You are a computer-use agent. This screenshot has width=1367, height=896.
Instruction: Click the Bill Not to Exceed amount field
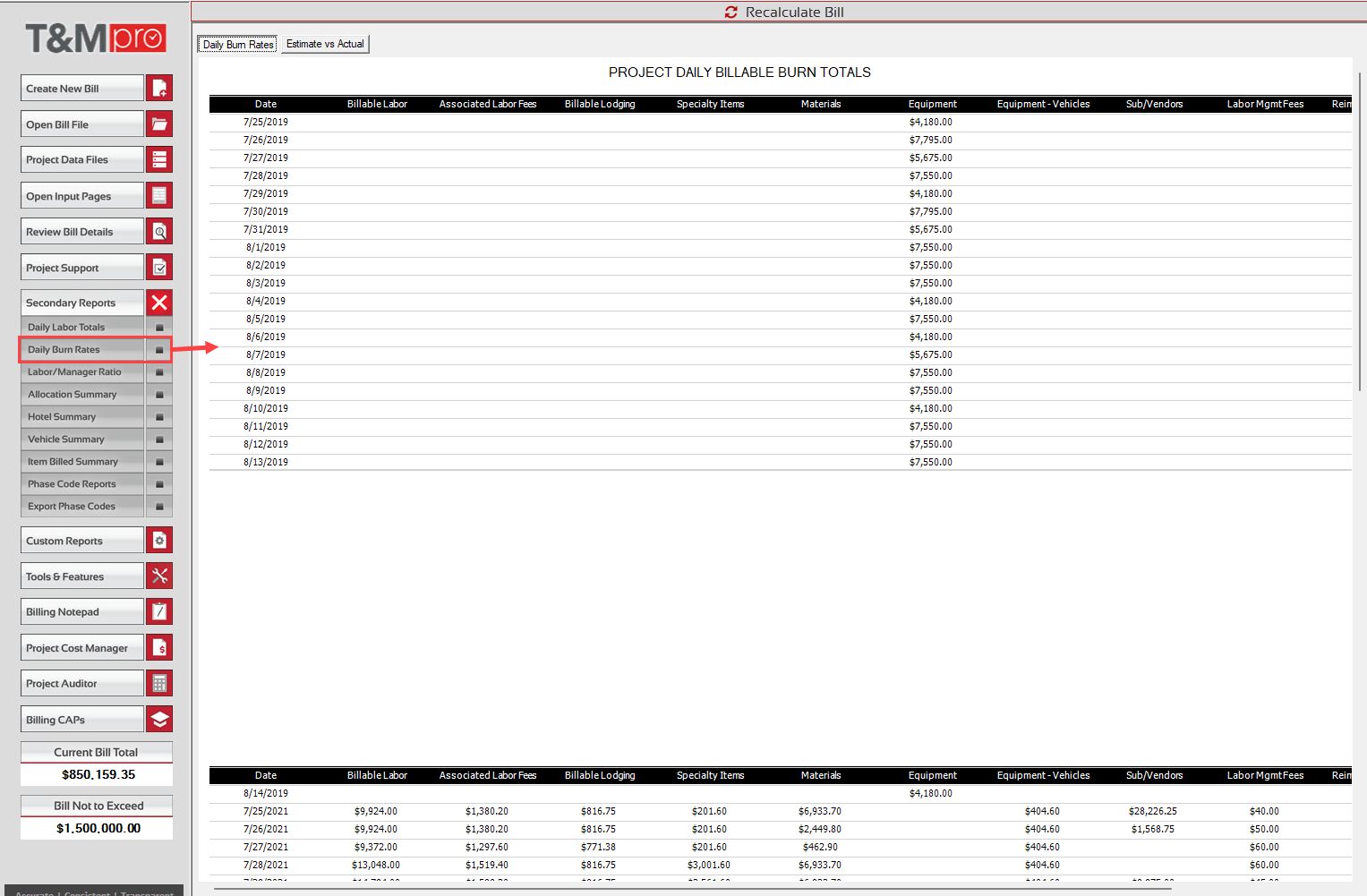(x=97, y=829)
